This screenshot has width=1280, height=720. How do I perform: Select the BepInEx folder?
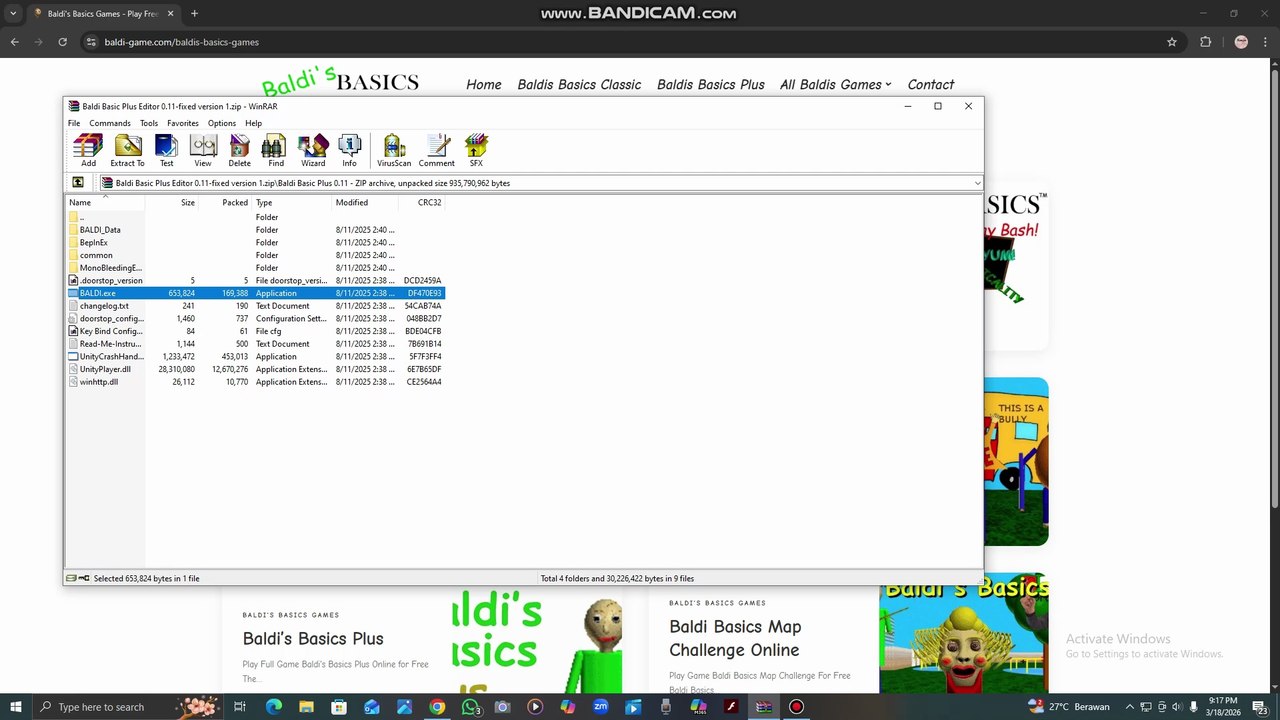point(94,243)
